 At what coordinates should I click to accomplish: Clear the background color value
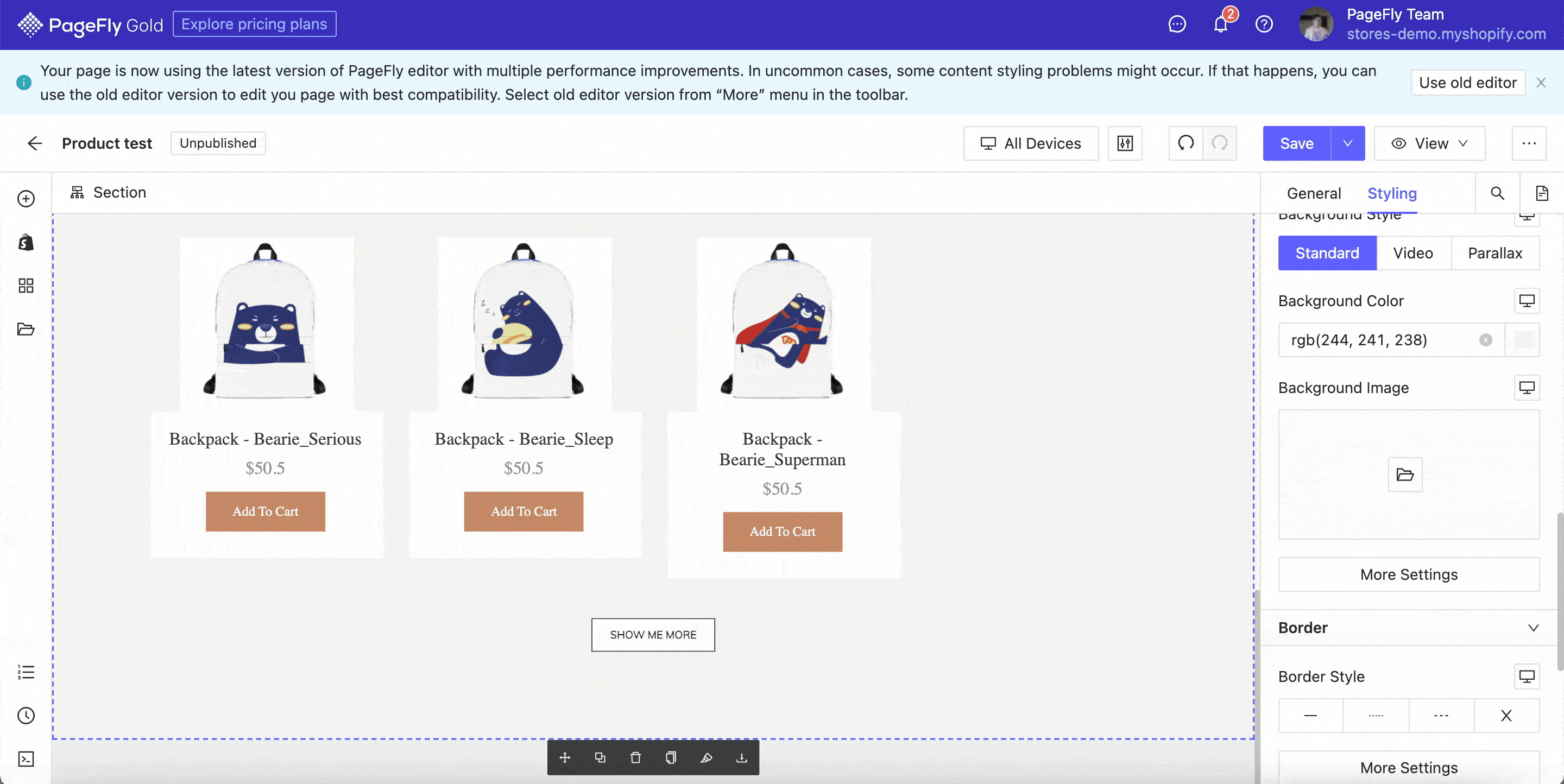(x=1485, y=340)
